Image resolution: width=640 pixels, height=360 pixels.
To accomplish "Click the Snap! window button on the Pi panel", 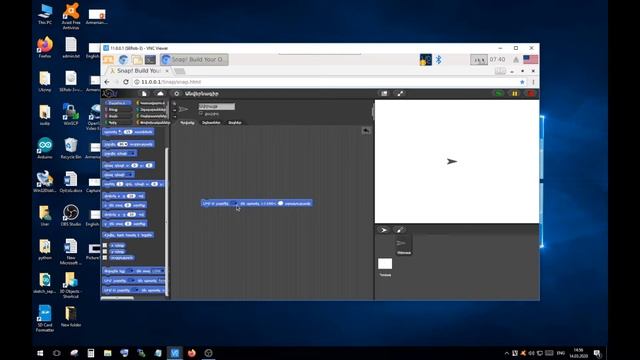I will [x=194, y=60].
